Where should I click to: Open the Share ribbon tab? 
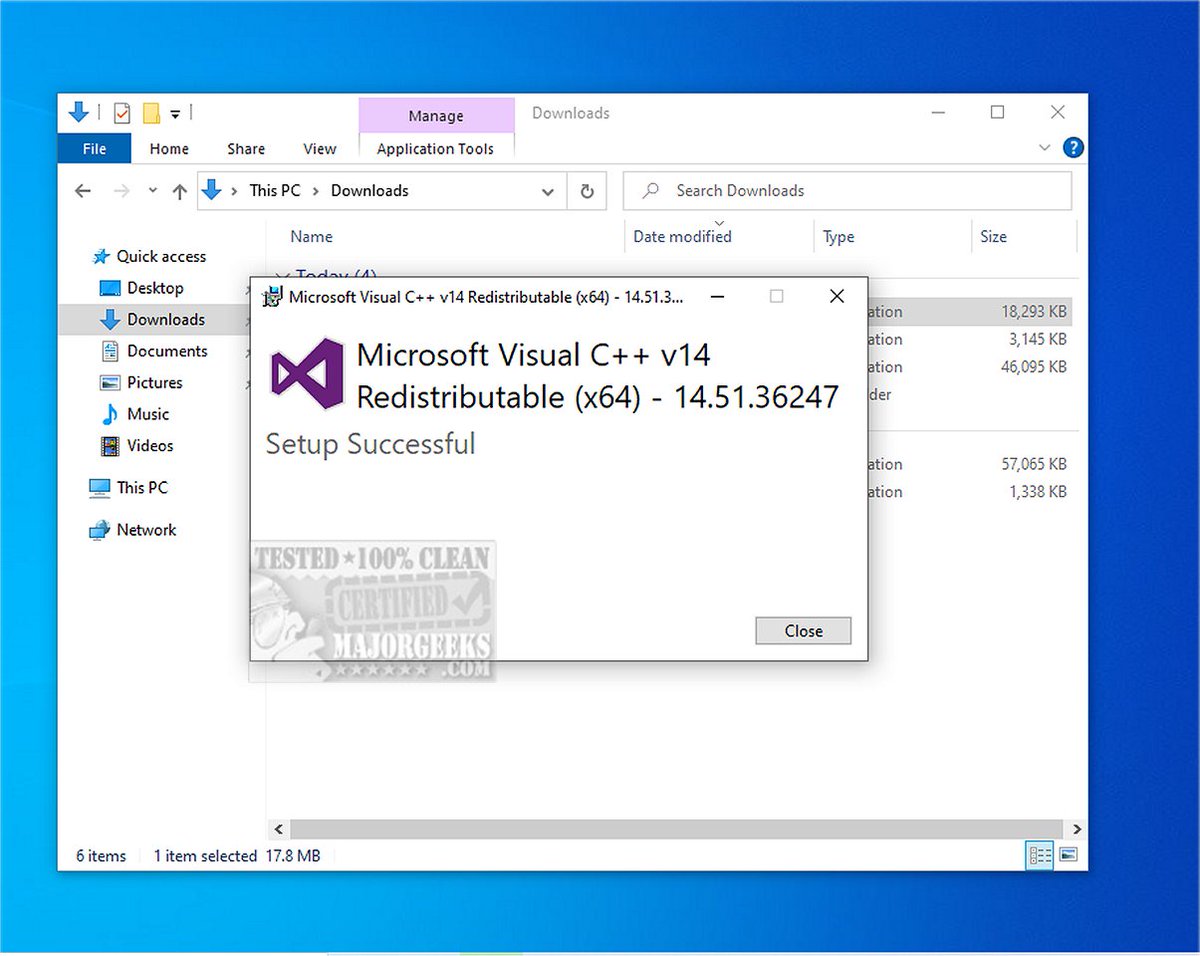(246, 149)
